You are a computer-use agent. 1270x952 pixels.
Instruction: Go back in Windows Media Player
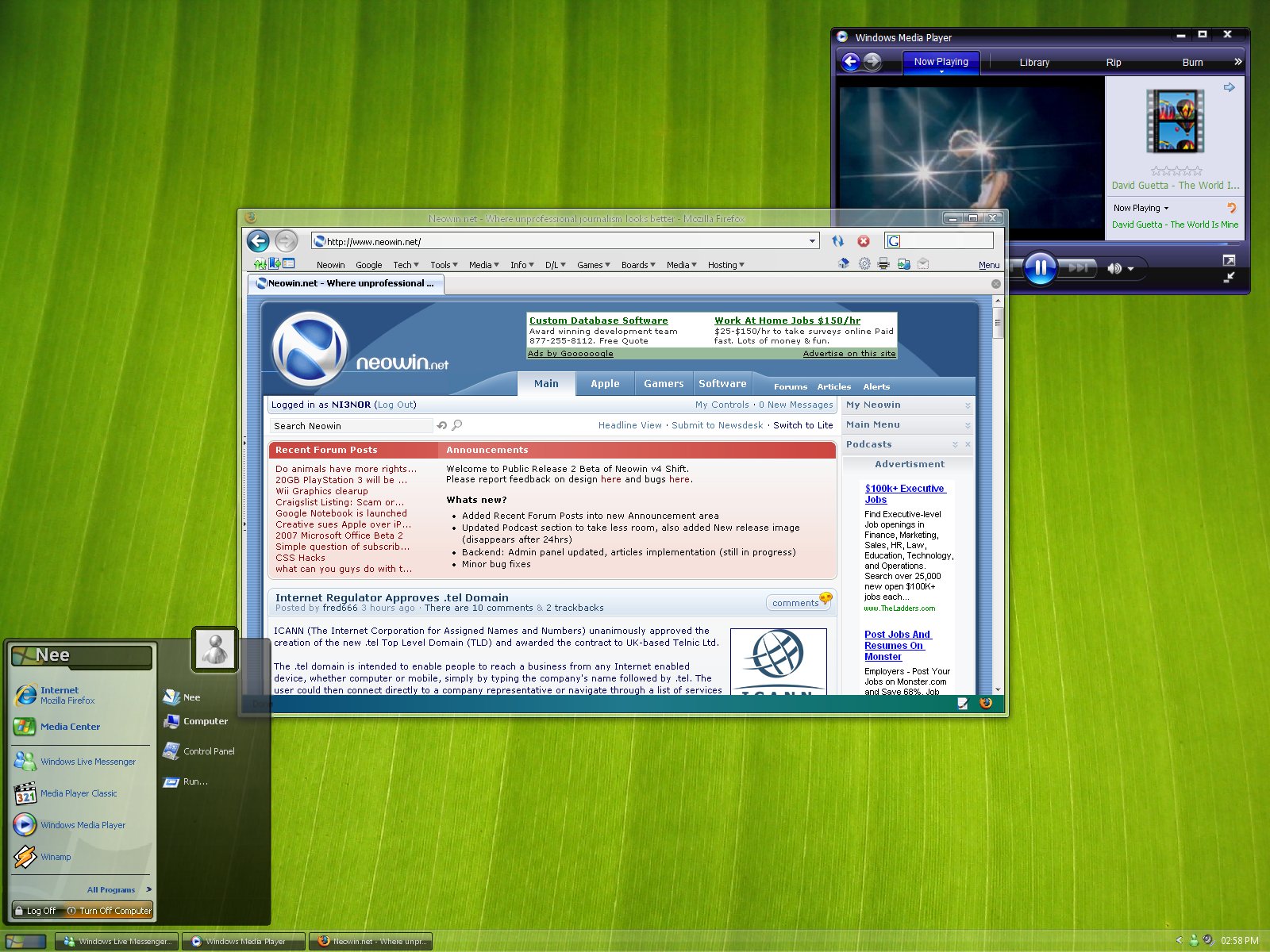(851, 61)
